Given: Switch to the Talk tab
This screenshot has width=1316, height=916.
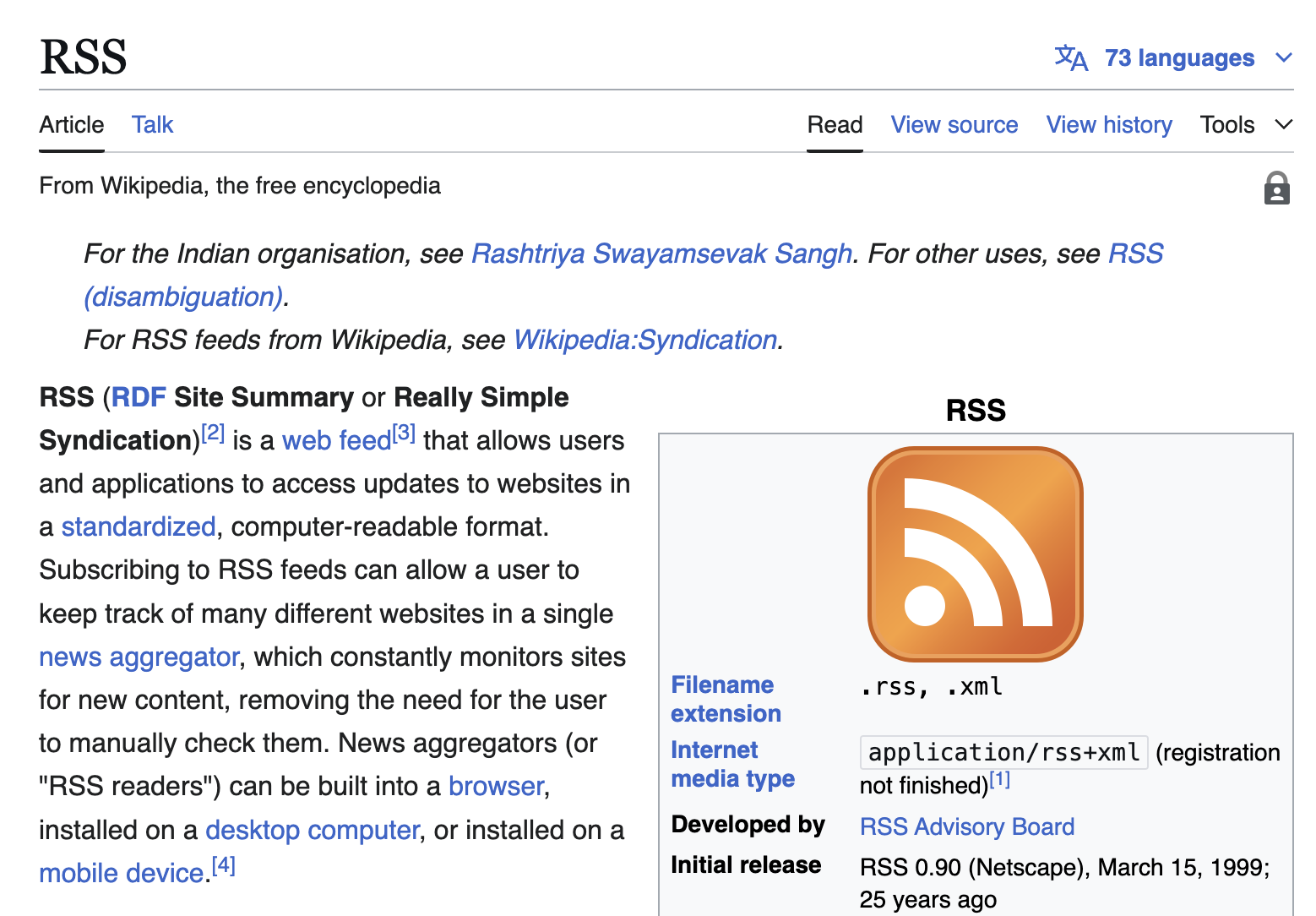Looking at the screenshot, I should [152, 125].
